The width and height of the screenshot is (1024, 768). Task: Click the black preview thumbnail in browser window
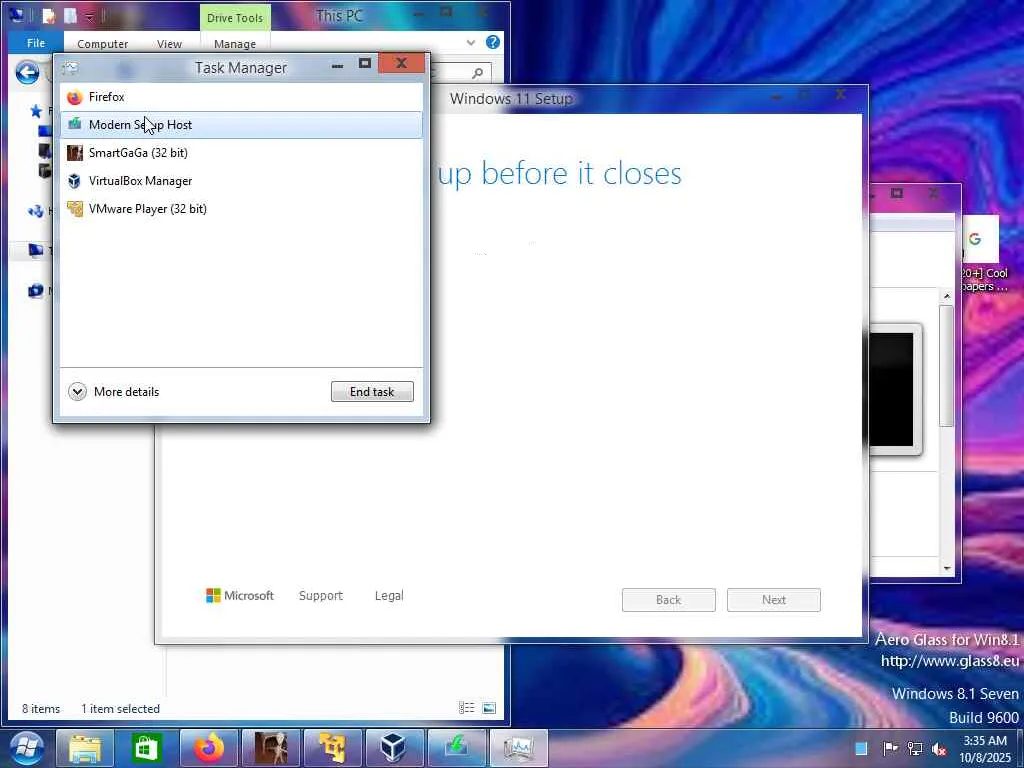[x=891, y=389]
